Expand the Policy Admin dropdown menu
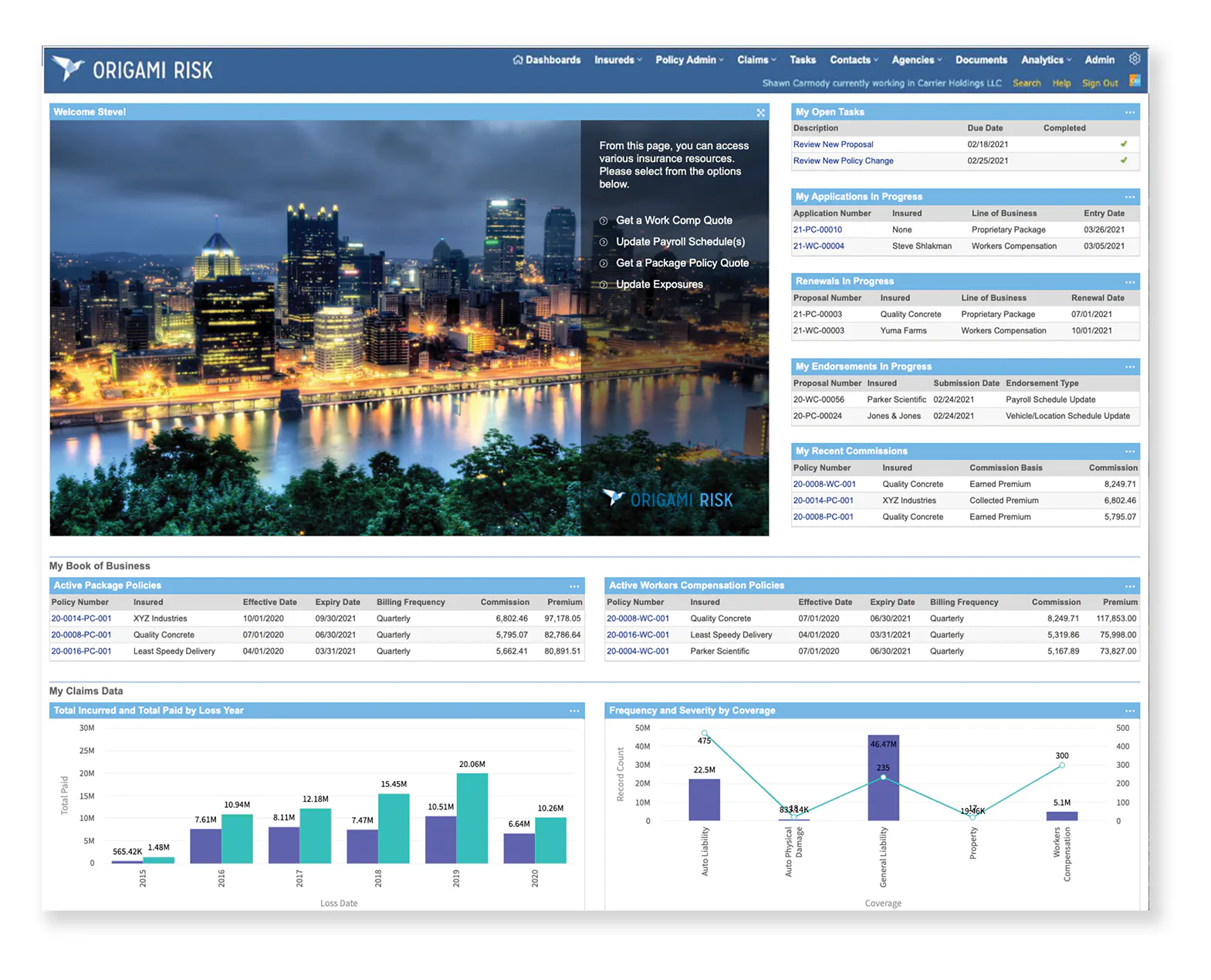The width and height of the screenshot is (1211, 980). [689, 60]
